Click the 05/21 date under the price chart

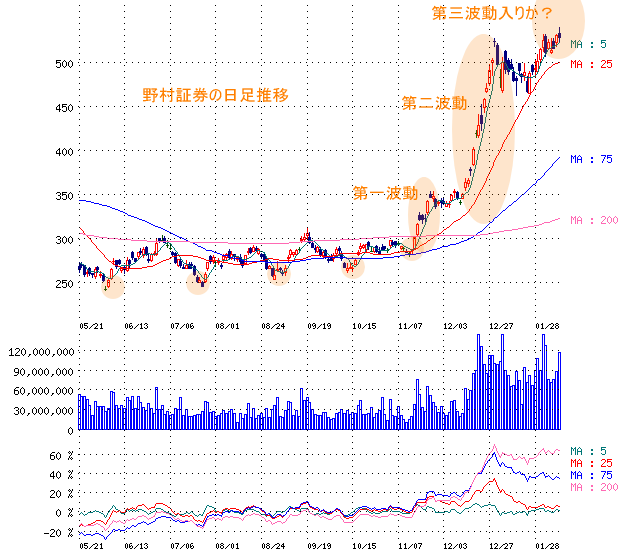(x=91, y=326)
